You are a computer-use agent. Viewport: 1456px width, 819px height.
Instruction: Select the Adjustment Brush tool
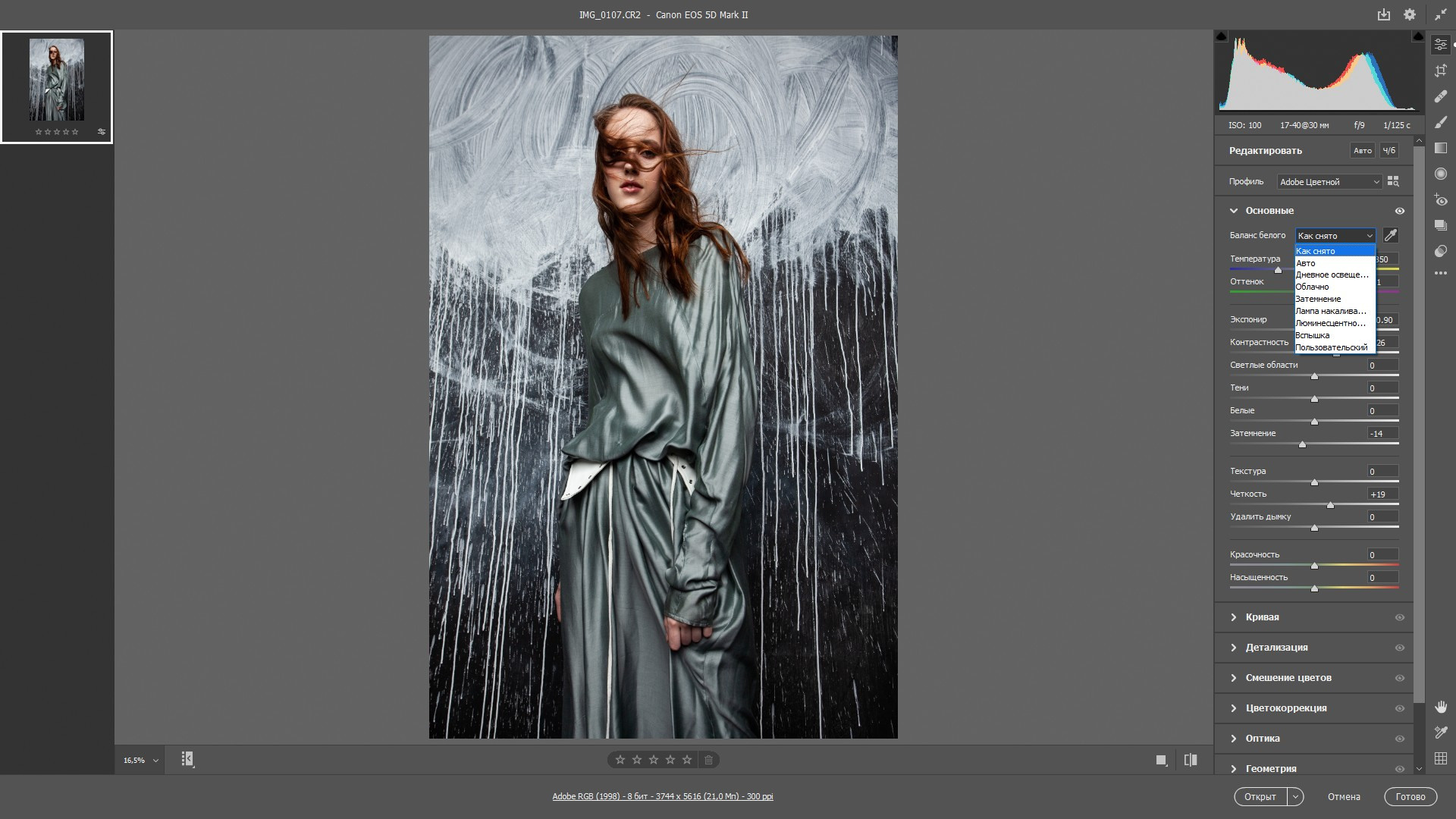click(x=1441, y=122)
